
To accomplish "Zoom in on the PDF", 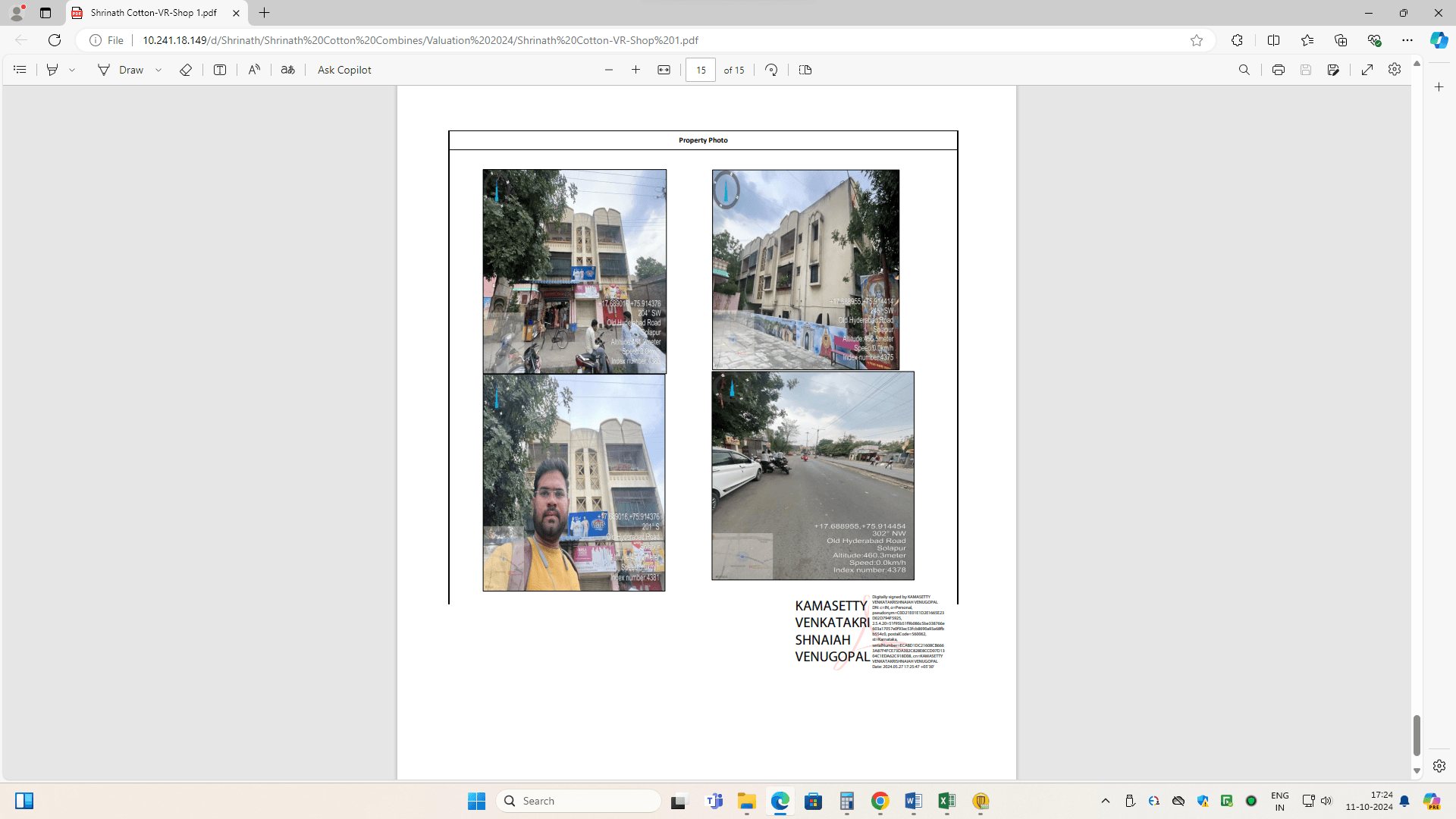I will pos(636,70).
